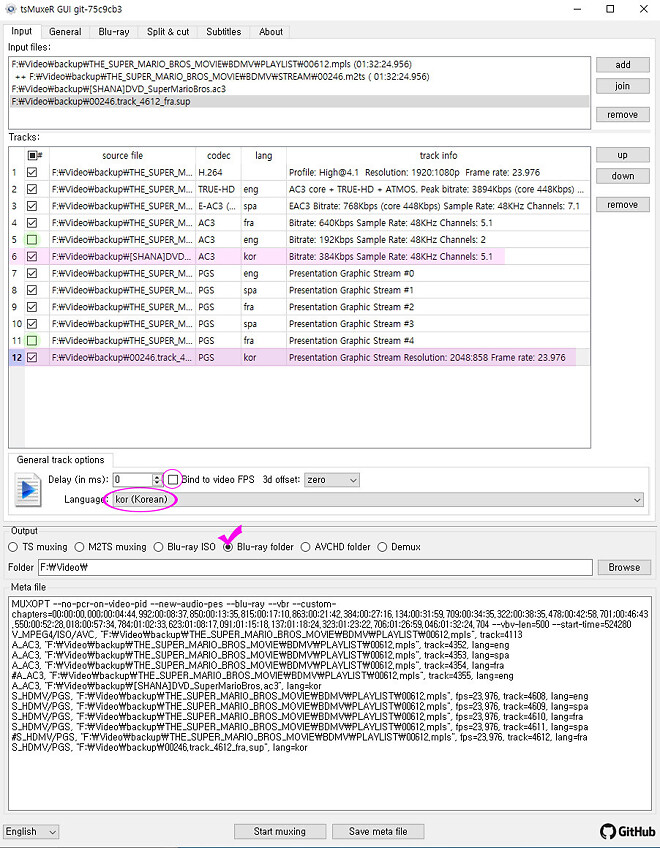Click remove button beside tracks list
The width and height of the screenshot is (660, 848).
(623, 205)
